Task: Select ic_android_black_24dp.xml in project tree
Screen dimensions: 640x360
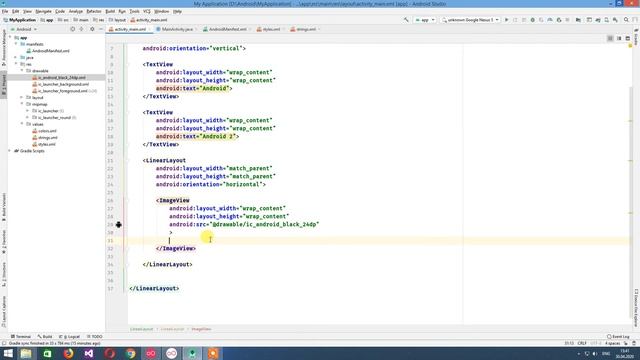Action: point(61,78)
